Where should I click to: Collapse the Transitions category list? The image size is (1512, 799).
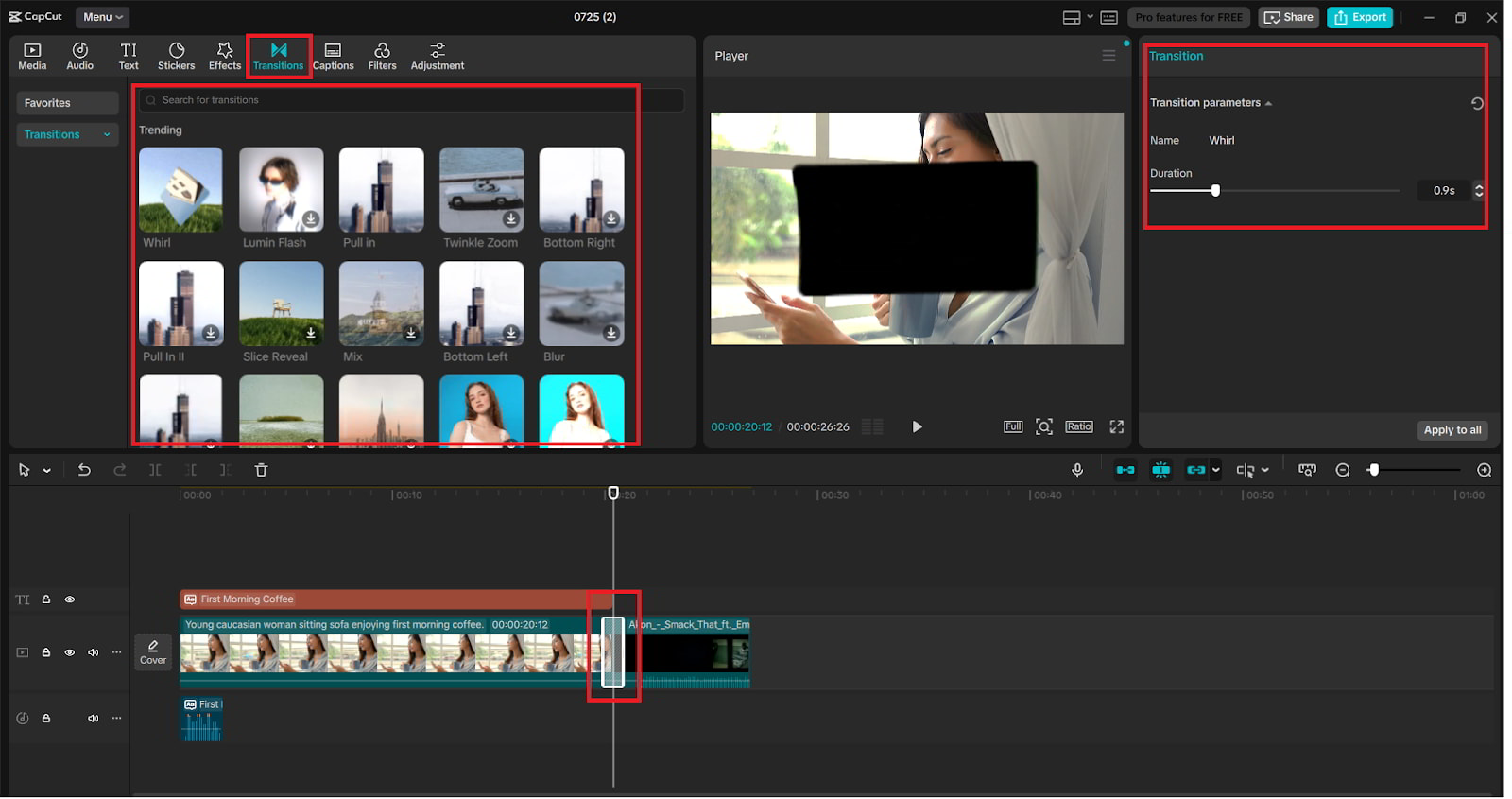(x=107, y=135)
